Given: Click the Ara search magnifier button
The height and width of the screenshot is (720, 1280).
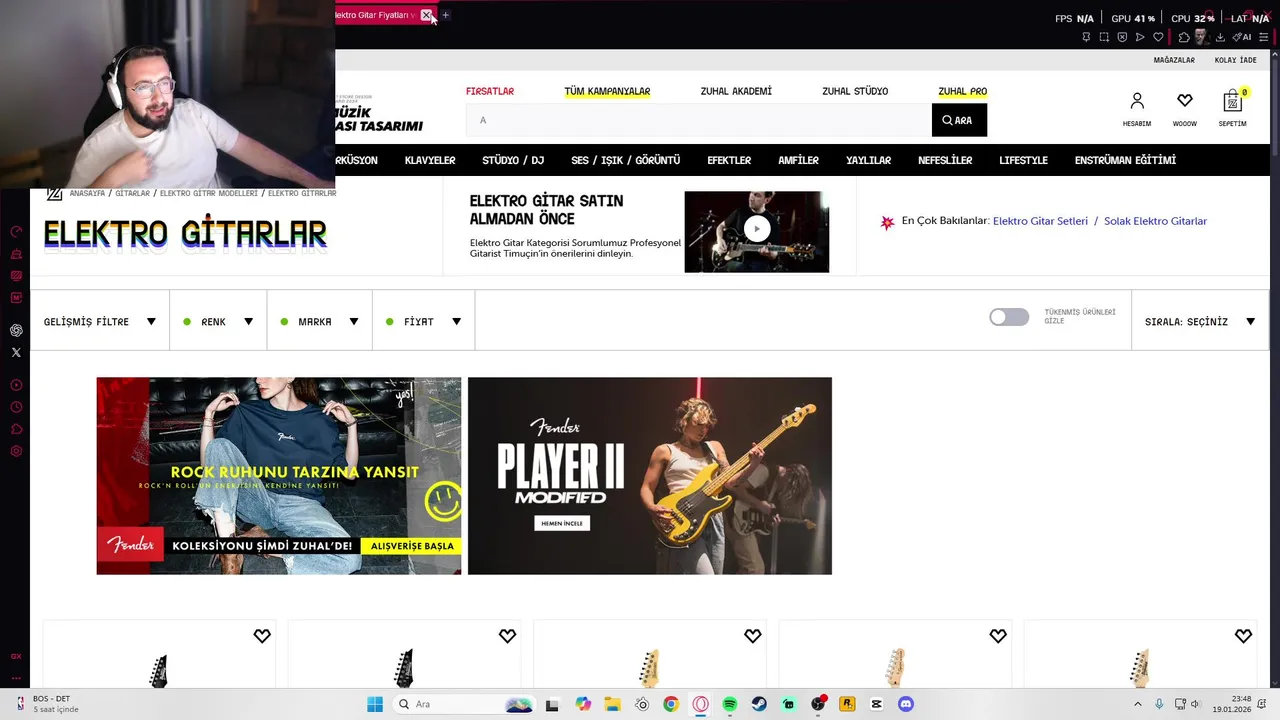Looking at the screenshot, I should click(959, 120).
